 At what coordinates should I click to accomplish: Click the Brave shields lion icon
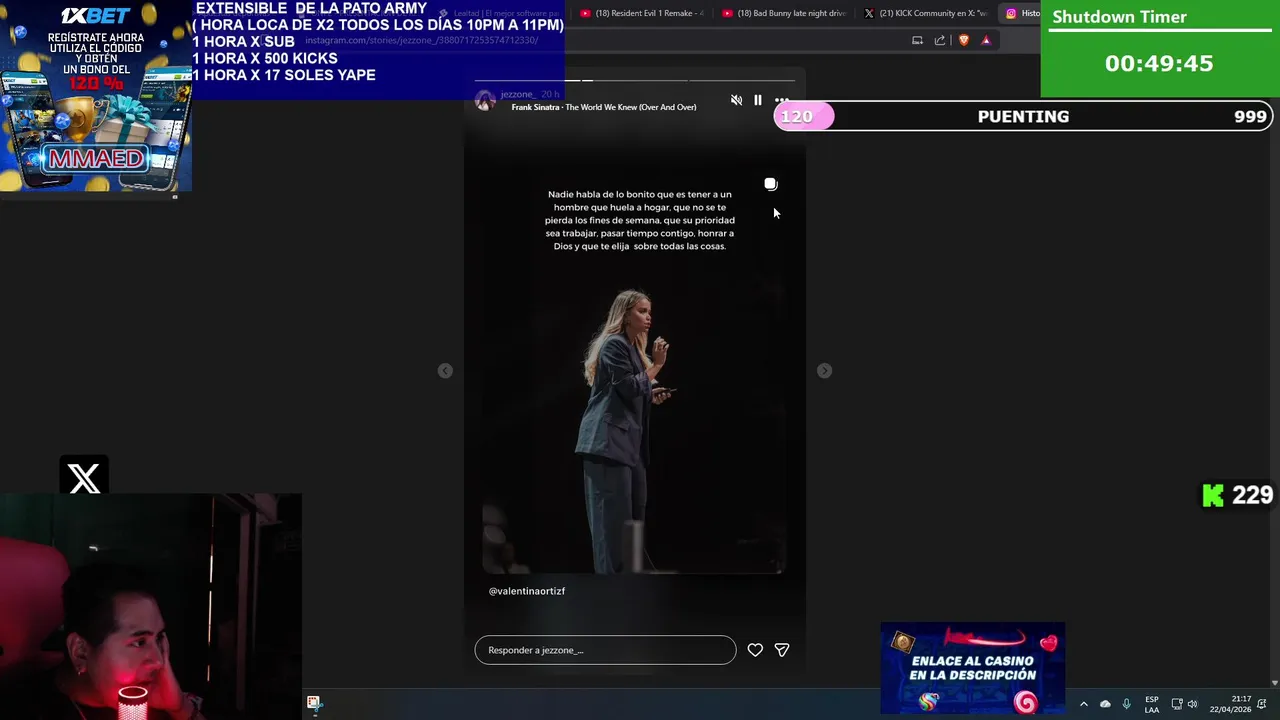(x=964, y=40)
